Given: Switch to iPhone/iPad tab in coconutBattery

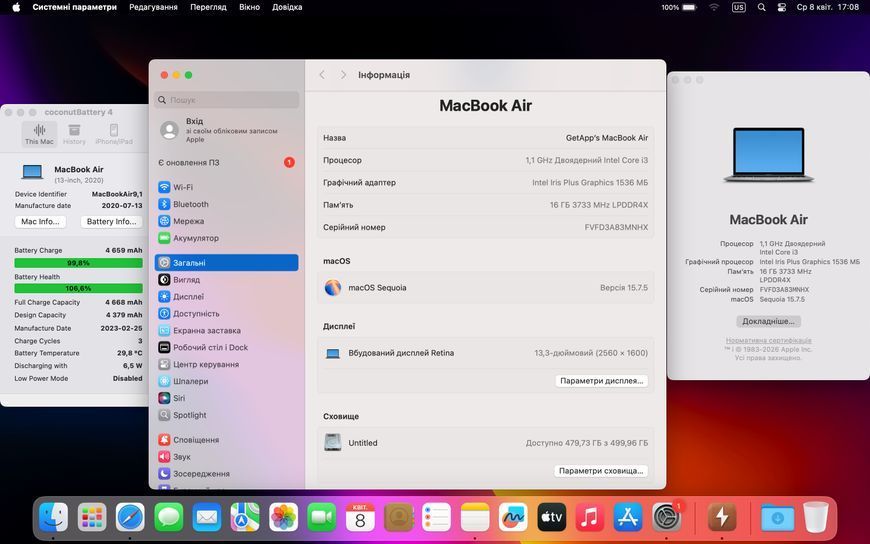Looking at the screenshot, I should [114, 134].
